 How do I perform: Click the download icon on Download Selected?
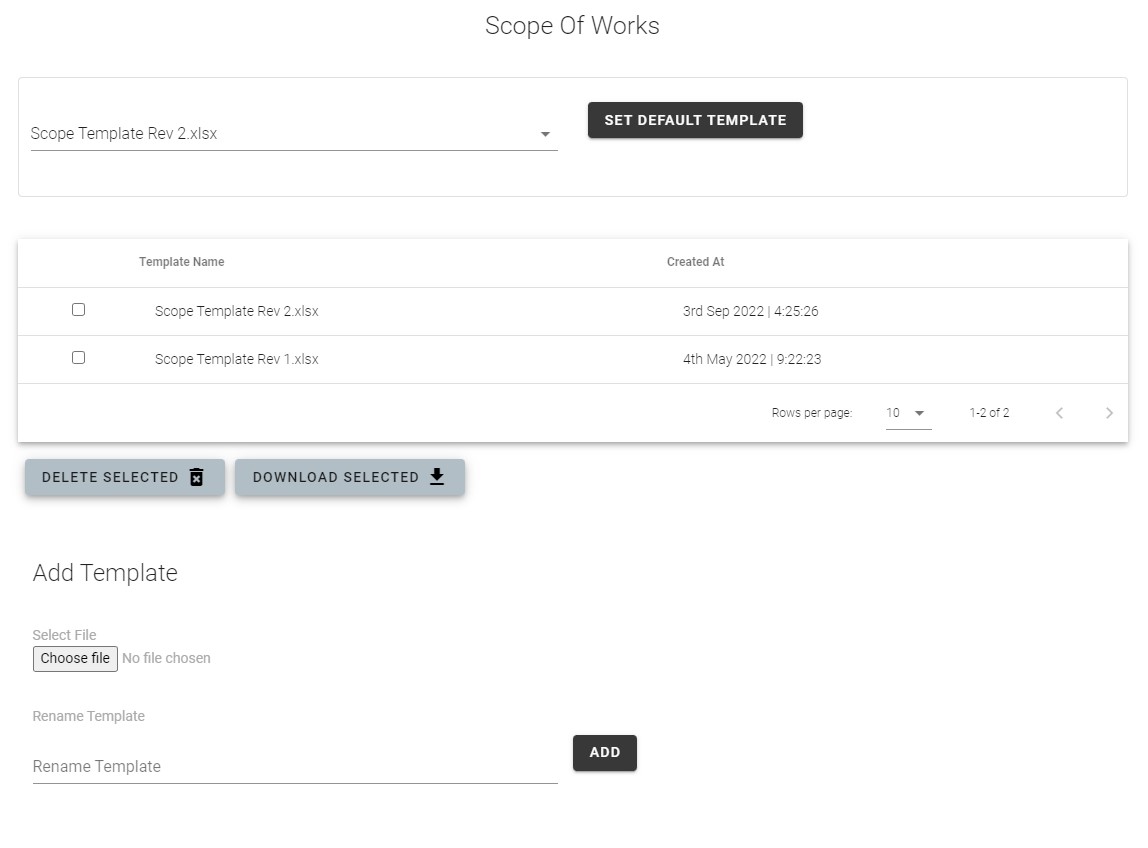click(x=436, y=477)
